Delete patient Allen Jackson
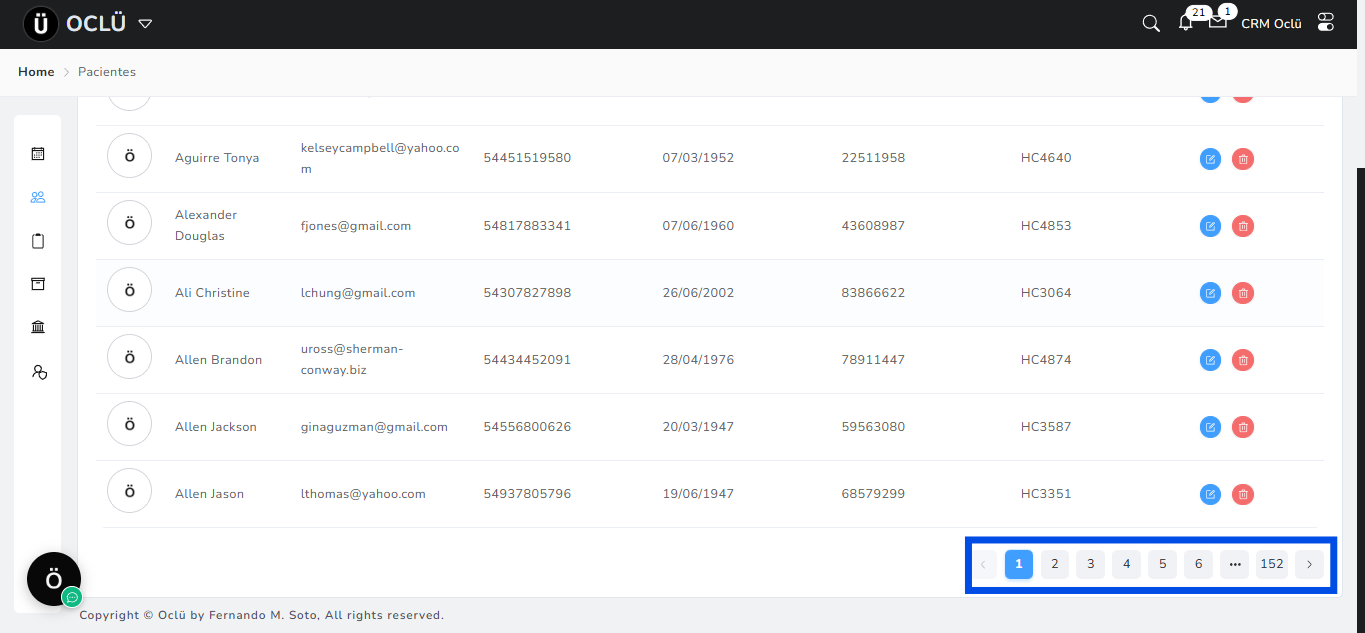Image resolution: width=1365 pixels, height=633 pixels. (1242, 427)
